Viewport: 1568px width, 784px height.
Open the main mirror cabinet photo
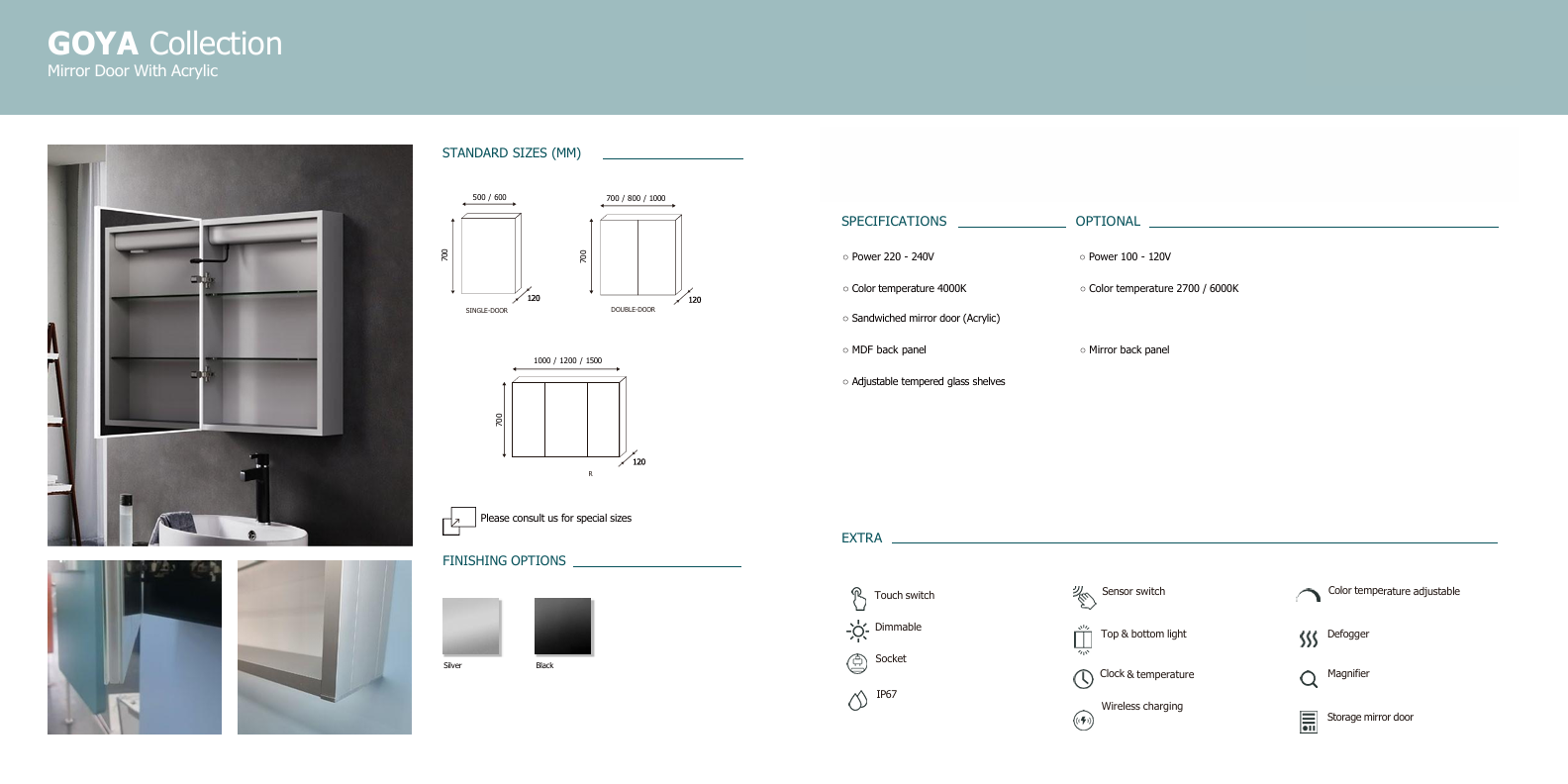(x=230, y=345)
